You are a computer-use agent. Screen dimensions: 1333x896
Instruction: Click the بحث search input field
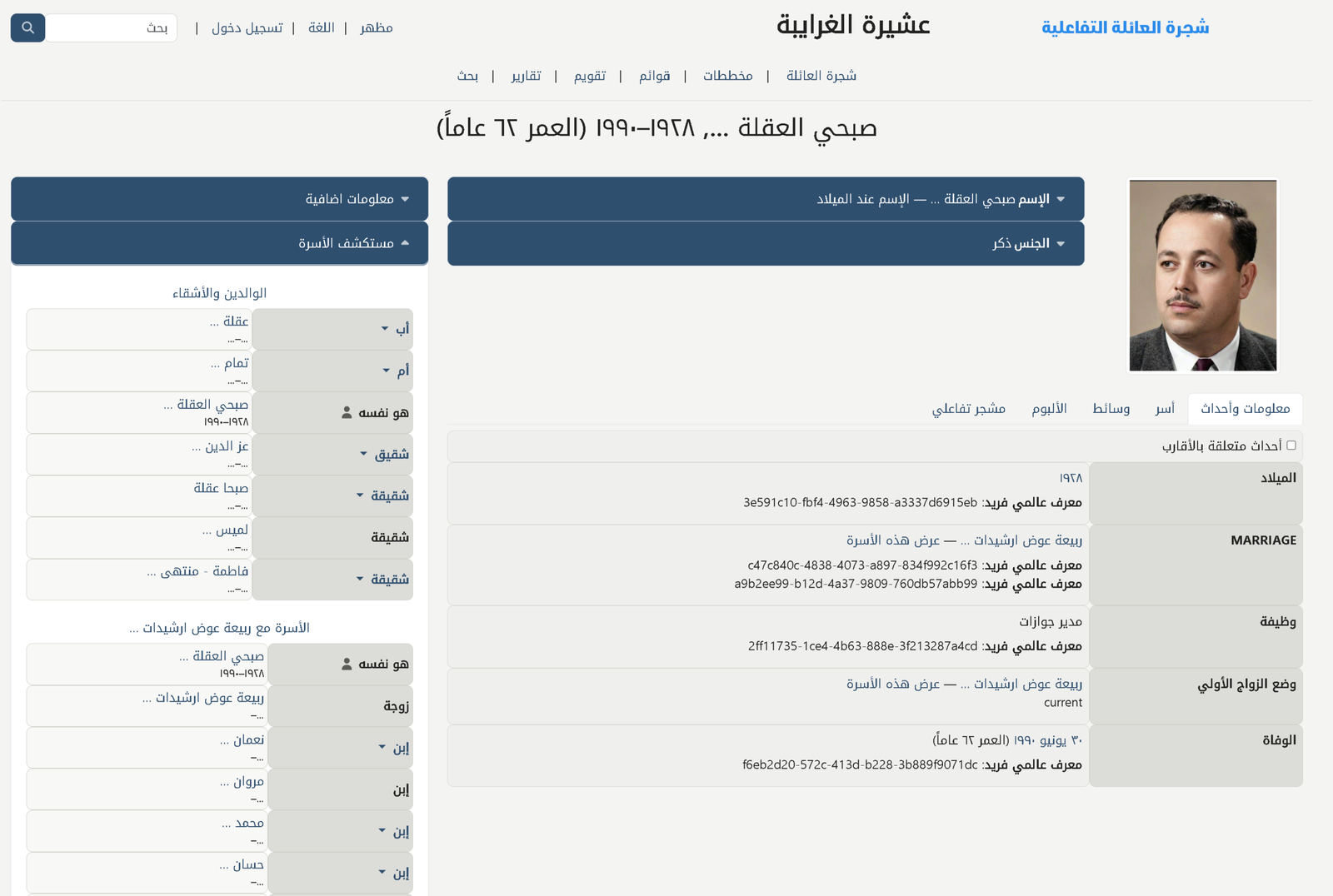111,27
